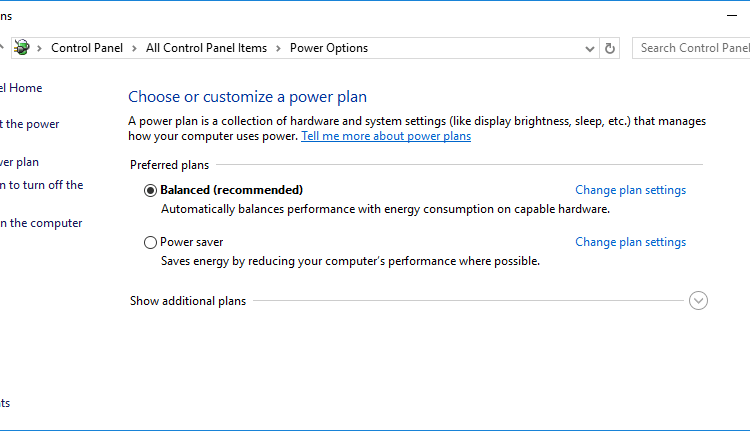Screen dimensions: 750x431
Task: Go to Control Panel Home link
Action: 20,88
